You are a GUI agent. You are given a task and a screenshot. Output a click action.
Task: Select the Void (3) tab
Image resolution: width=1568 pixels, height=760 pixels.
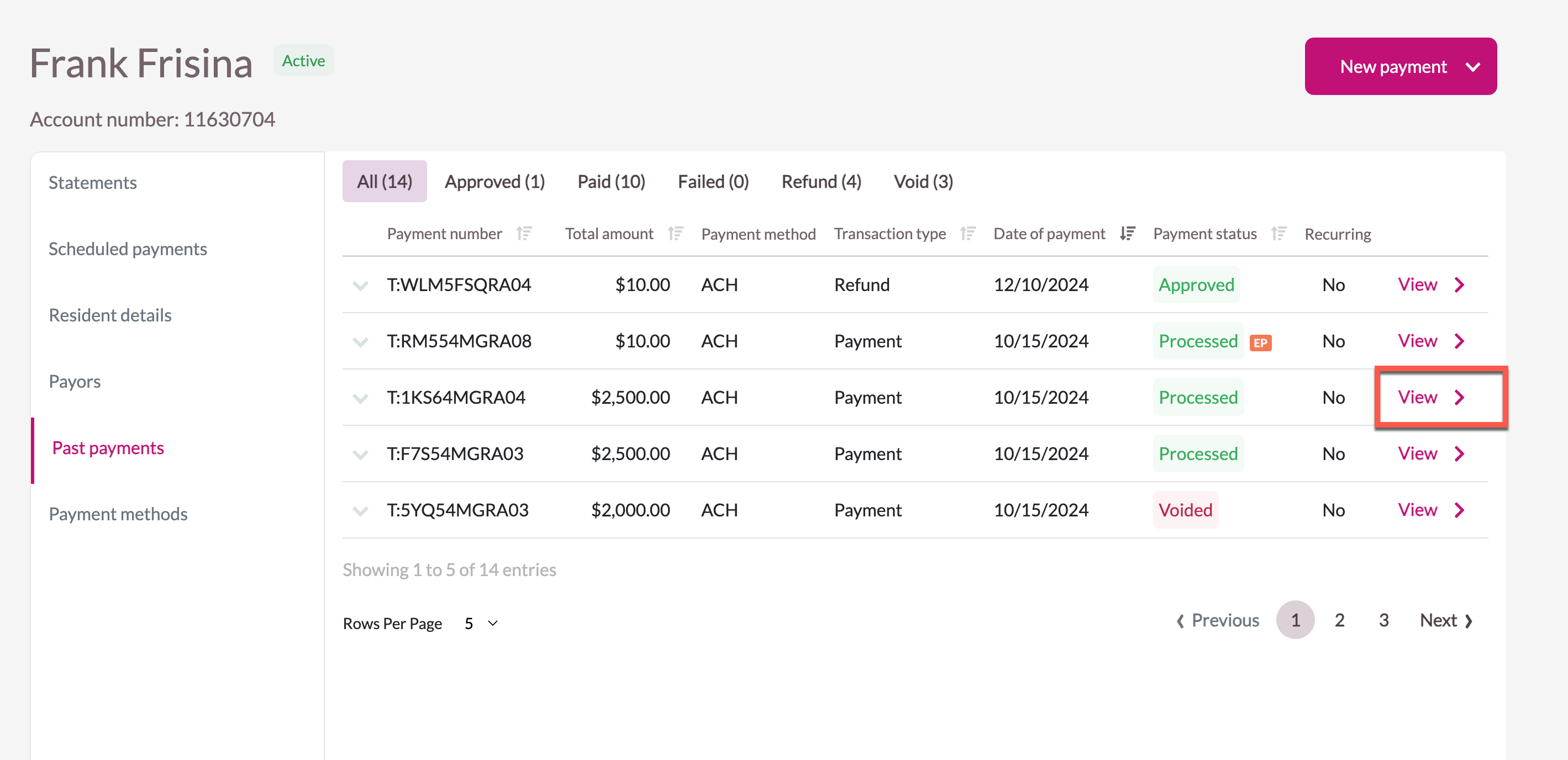(923, 181)
